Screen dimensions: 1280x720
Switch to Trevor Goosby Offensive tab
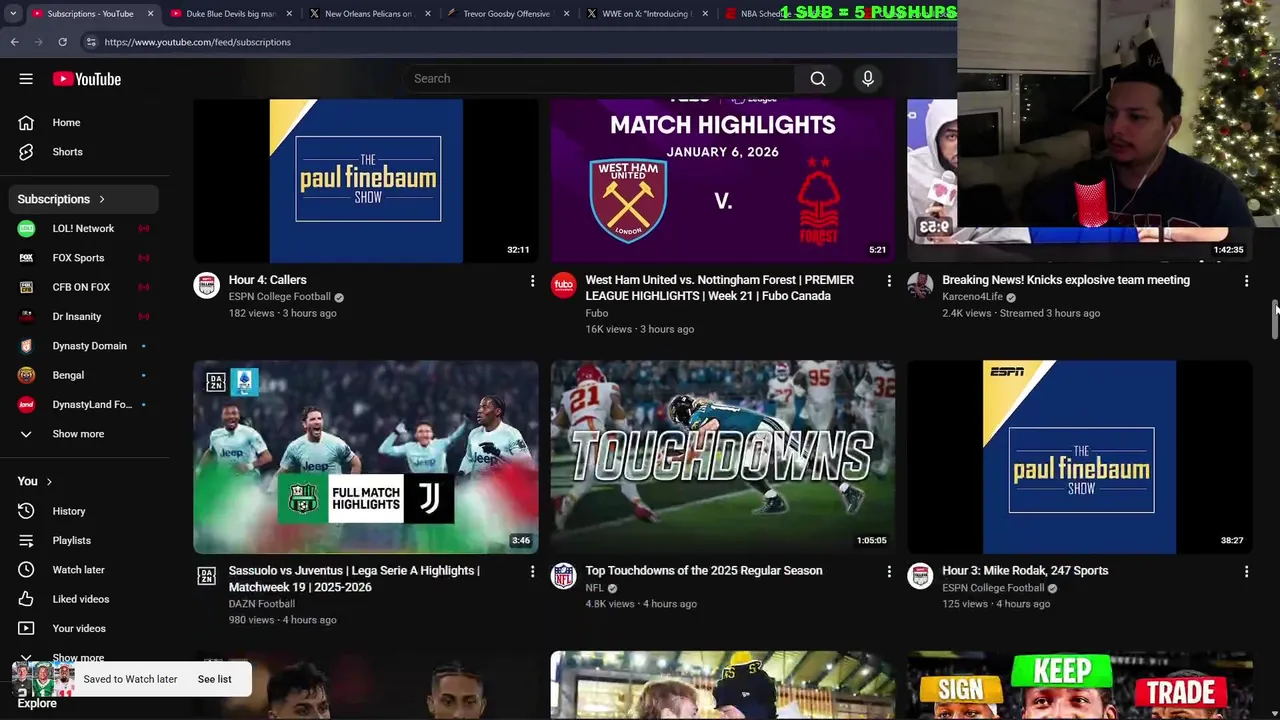[506, 14]
